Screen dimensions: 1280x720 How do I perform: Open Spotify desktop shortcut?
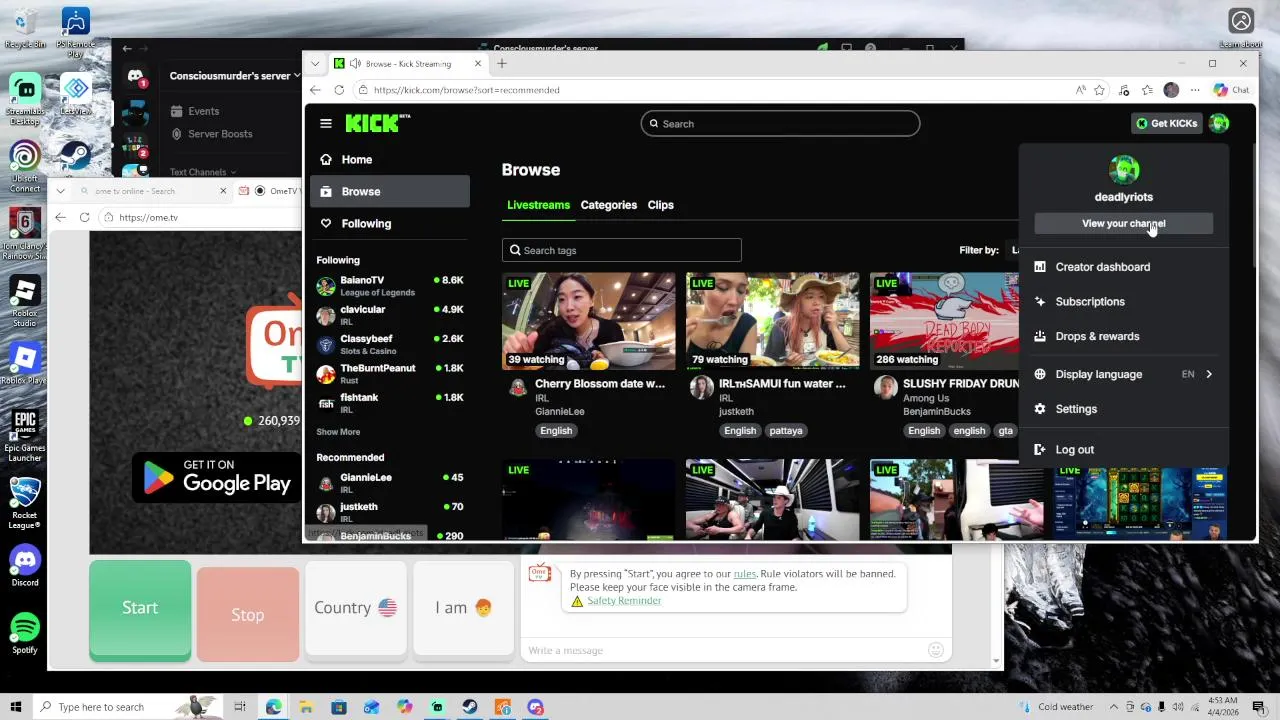[x=25, y=633]
